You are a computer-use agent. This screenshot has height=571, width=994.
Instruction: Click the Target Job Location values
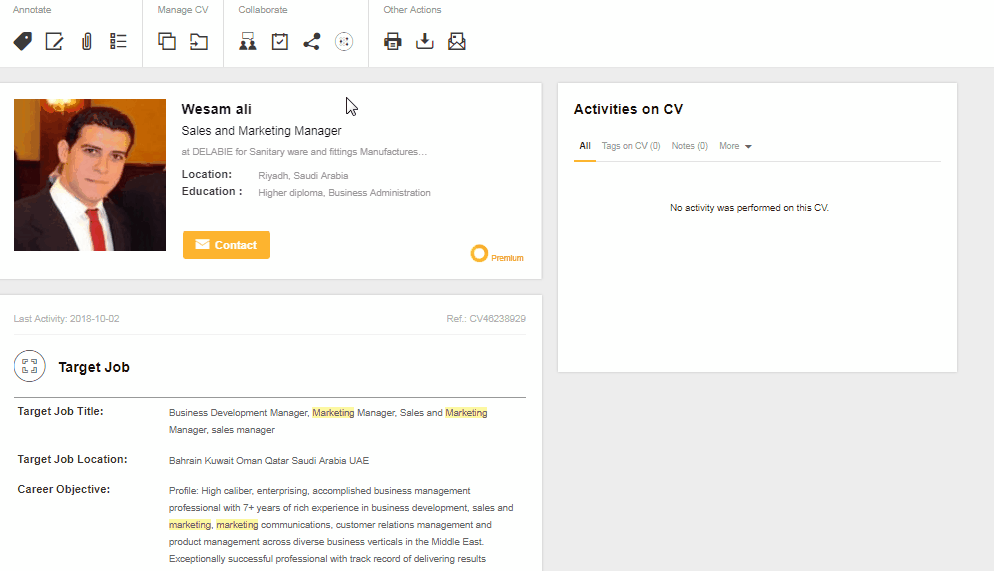[269, 461]
